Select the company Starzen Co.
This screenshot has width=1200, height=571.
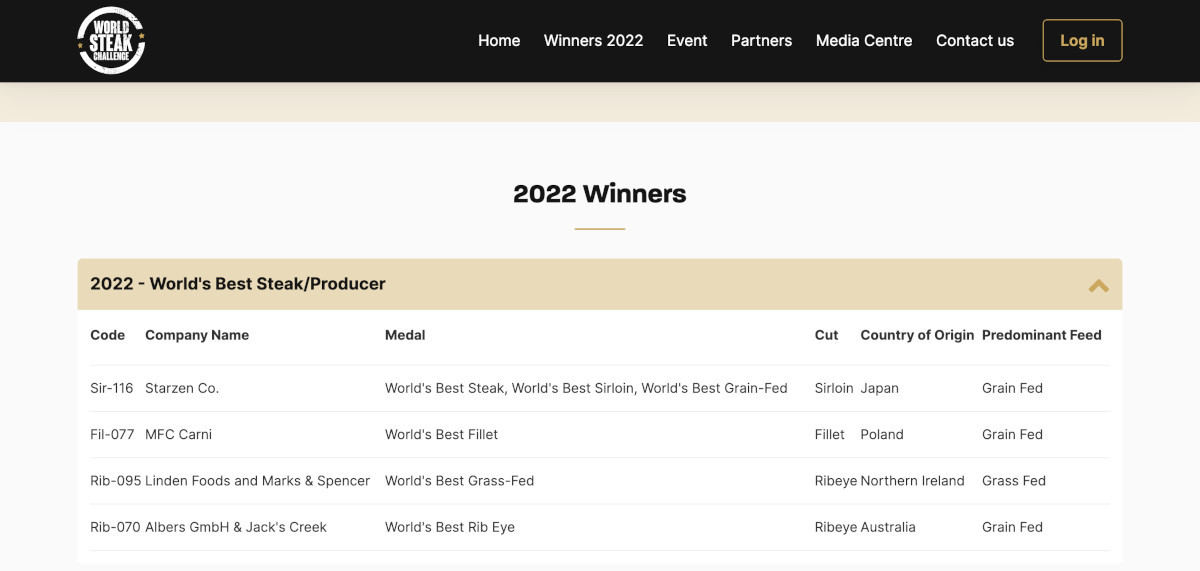[x=182, y=388]
